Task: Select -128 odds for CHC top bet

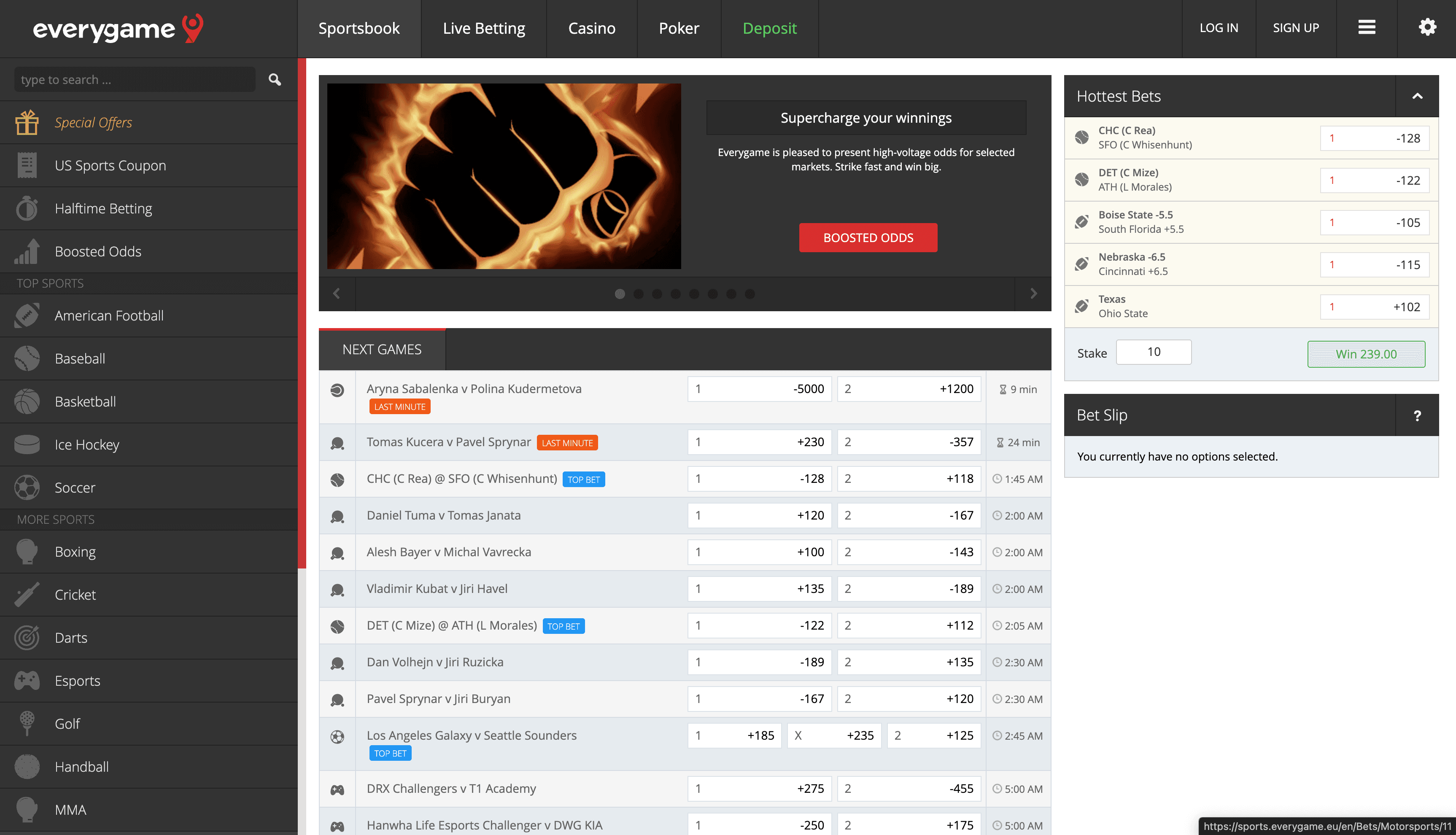Action: click(759, 478)
